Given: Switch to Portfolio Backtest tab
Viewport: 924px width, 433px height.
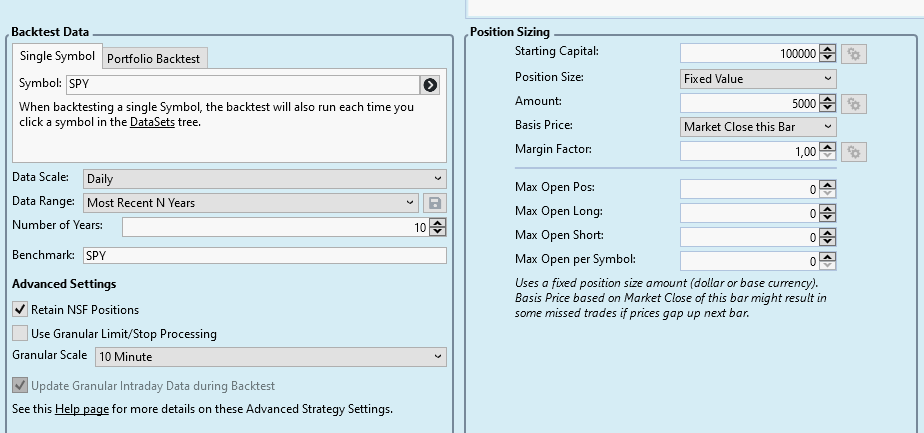Looking at the screenshot, I should point(153,59).
